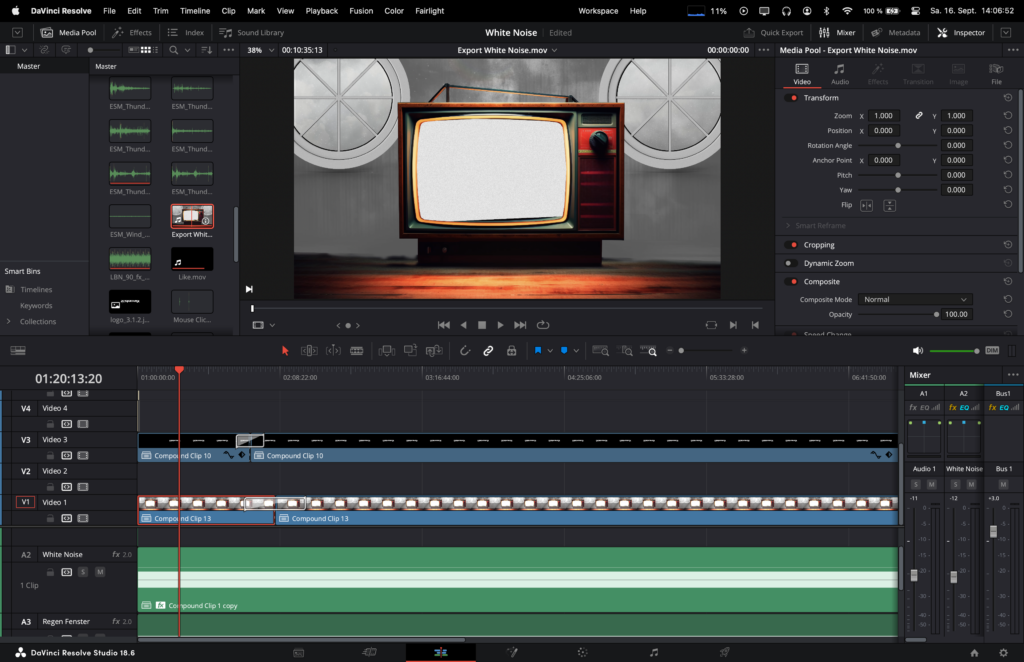
Task: Switch to the Media page icon
Action: click(x=298, y=652)
